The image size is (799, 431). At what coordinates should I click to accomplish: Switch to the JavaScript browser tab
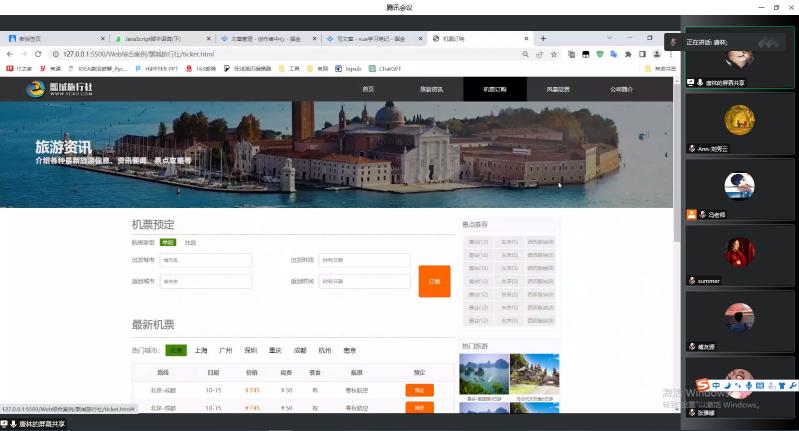click(x=150, y=38)
